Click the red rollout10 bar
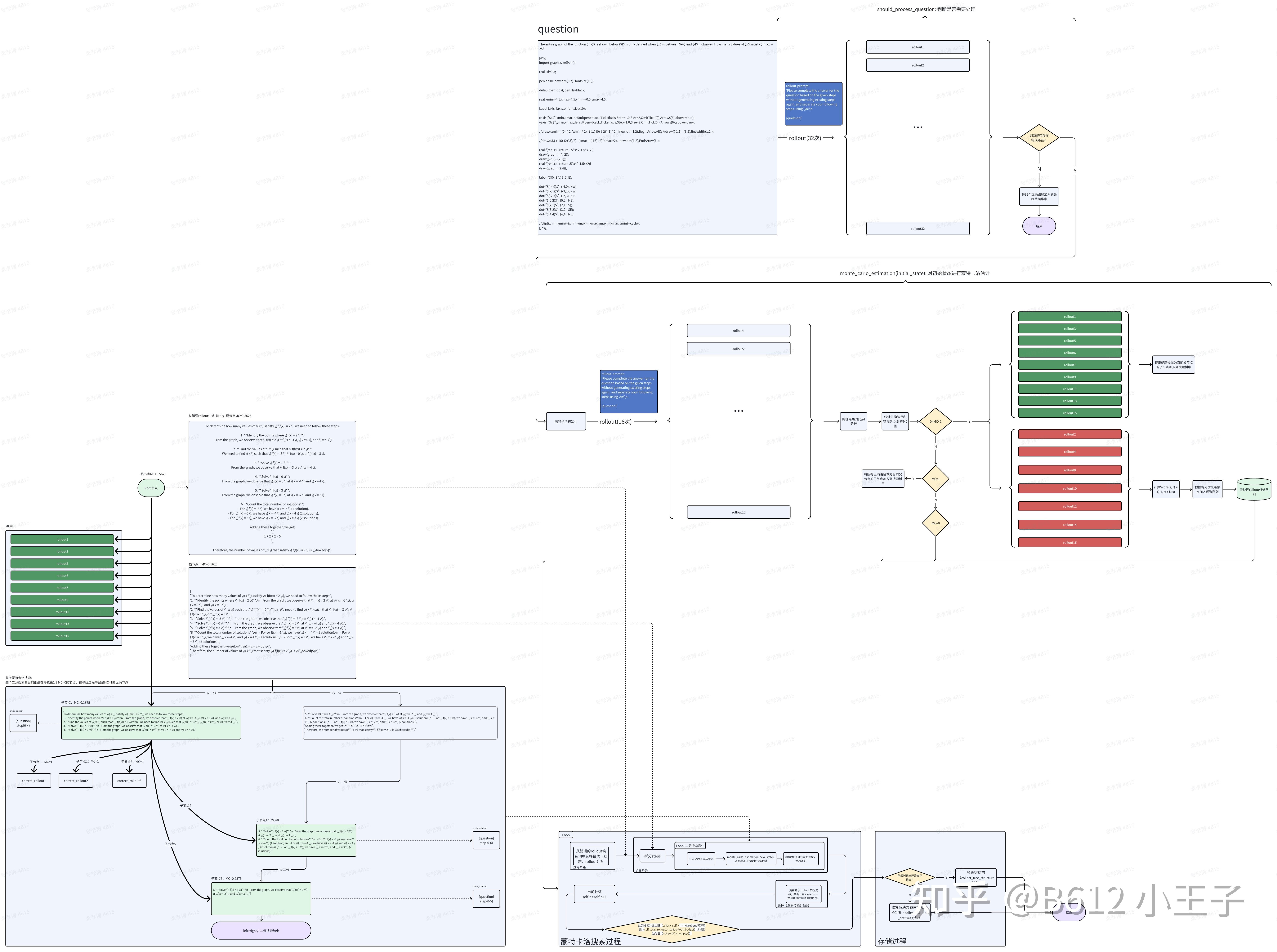Viewport: 1277px width, 952px height. [x=1069, y=488]
